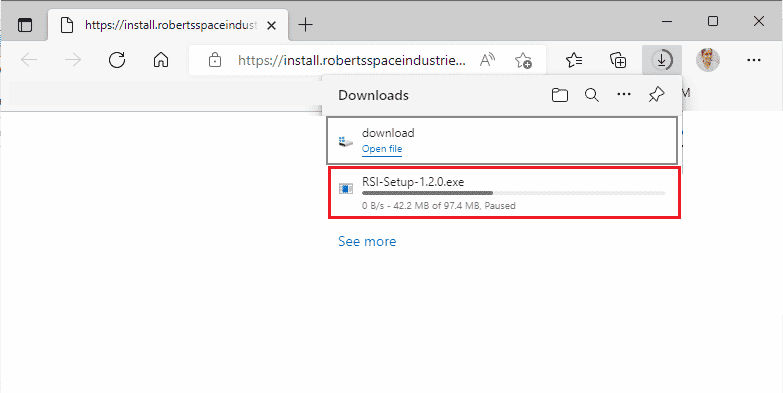Search downloads with magnifier icon

point(592,95)
